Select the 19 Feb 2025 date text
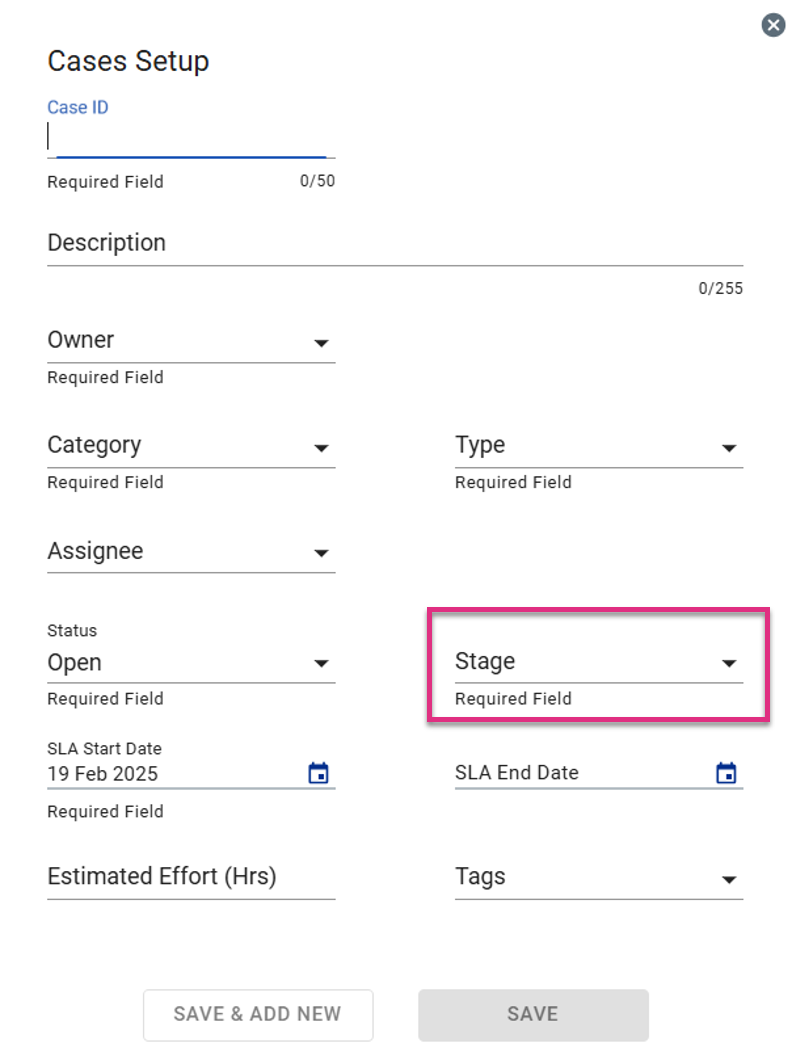The width and height of the screenshot is (798, 1056). pos(102,774)
